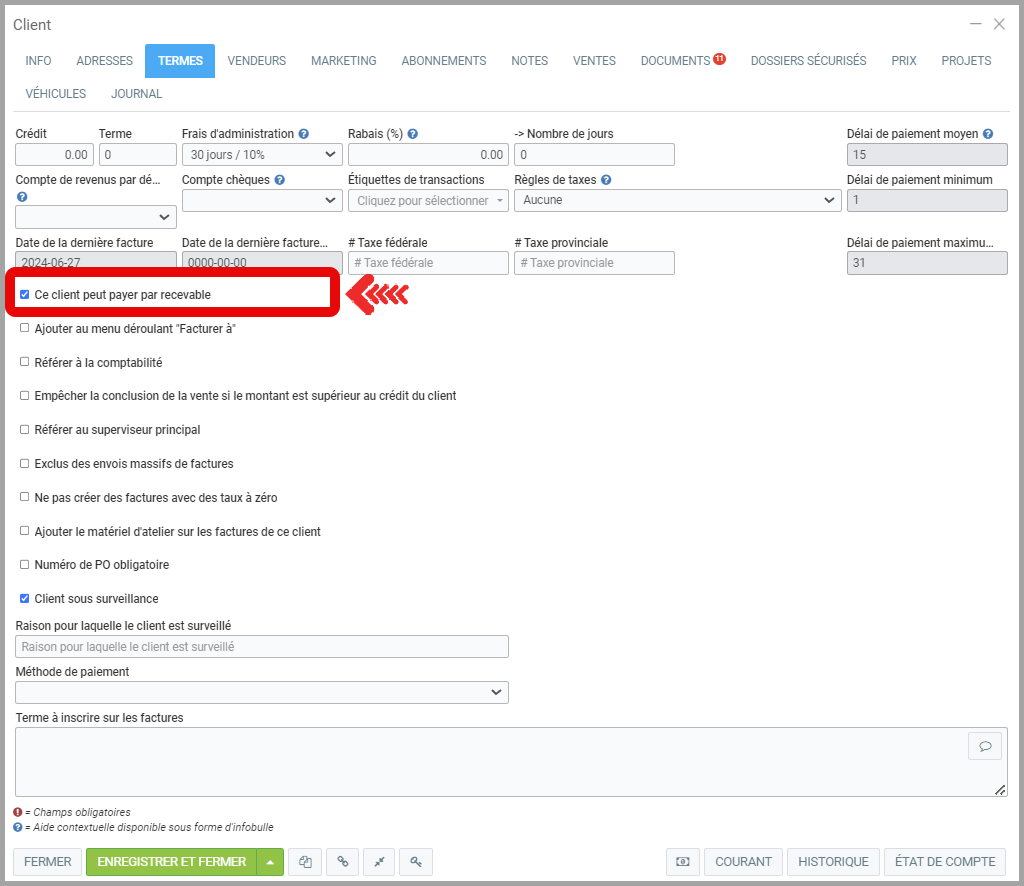Click the chain link icon button
The image size is (1024, 886).
click(x=342, y=861)
